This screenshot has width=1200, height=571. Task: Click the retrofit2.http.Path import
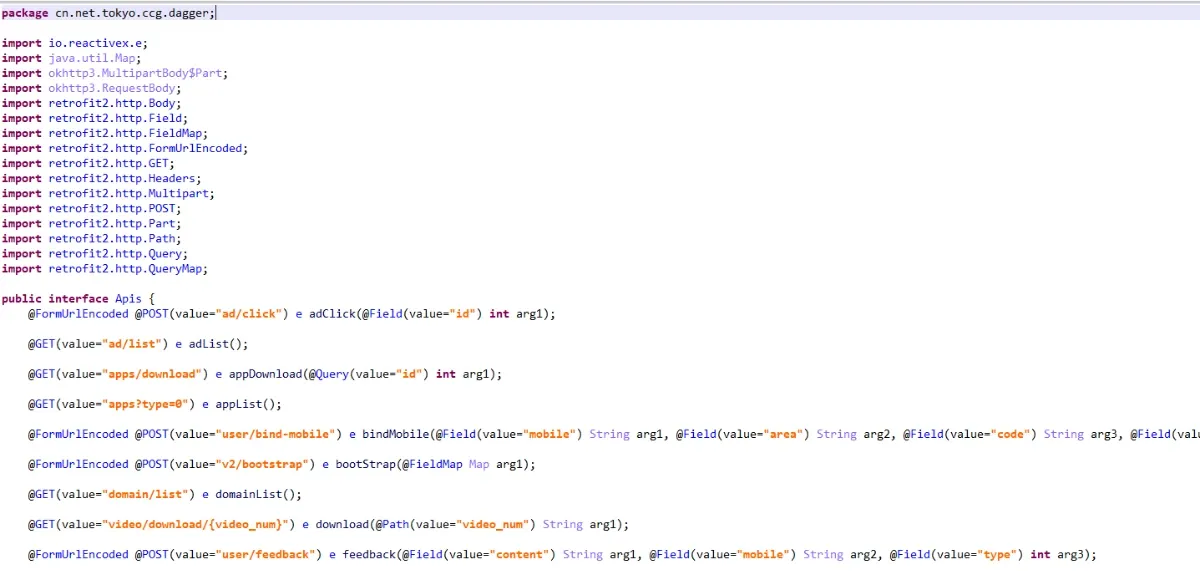(111, 238)
